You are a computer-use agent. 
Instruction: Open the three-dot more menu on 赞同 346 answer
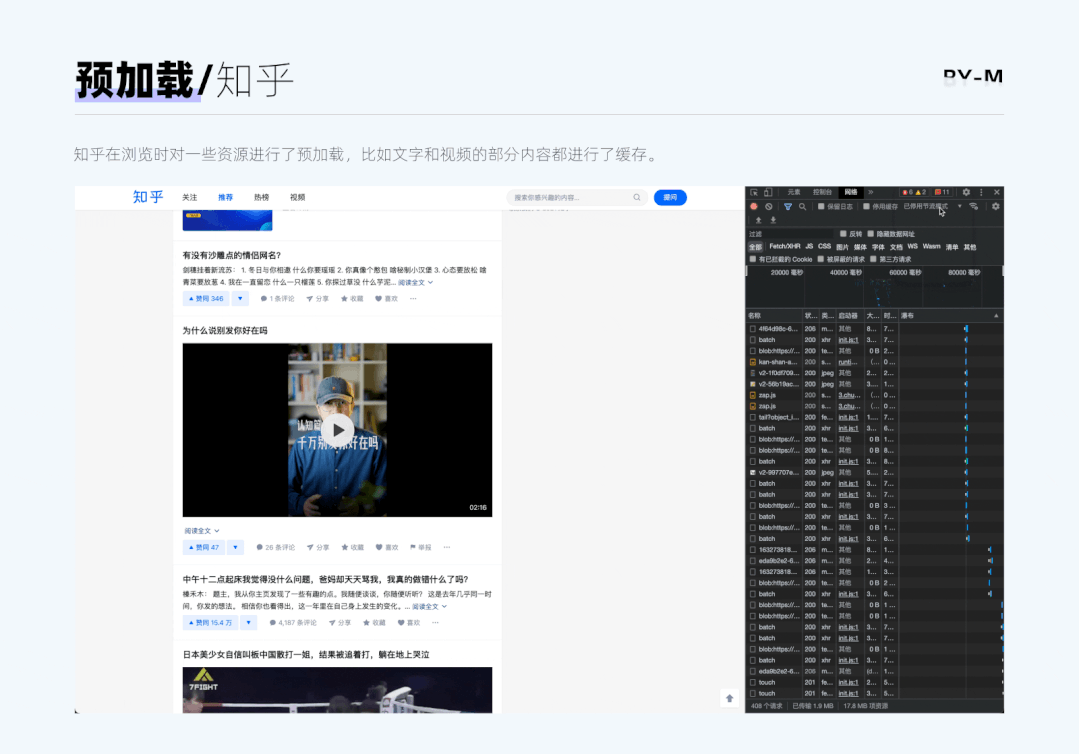[413, 299]
